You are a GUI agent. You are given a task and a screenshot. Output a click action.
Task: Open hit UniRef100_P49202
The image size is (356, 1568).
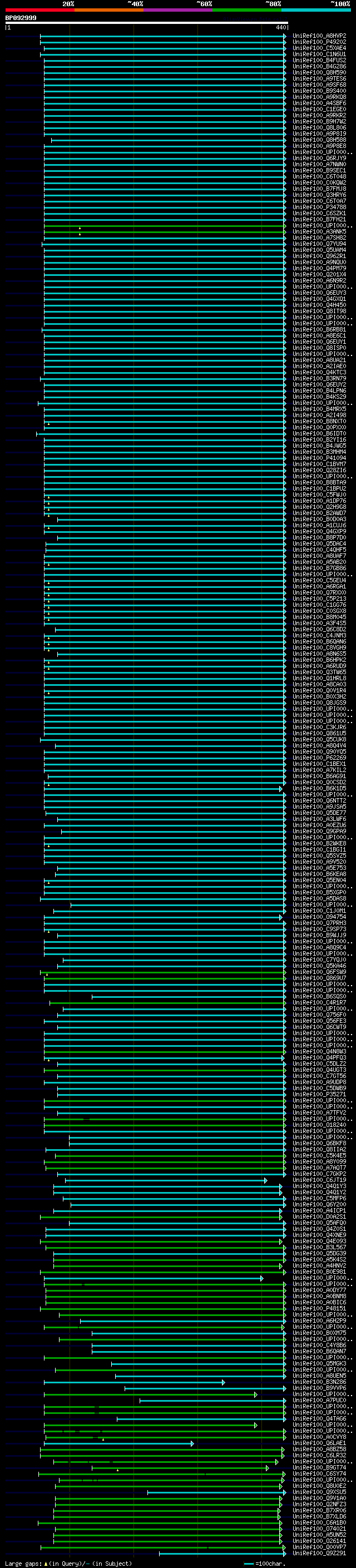click(x=319, y=42)
